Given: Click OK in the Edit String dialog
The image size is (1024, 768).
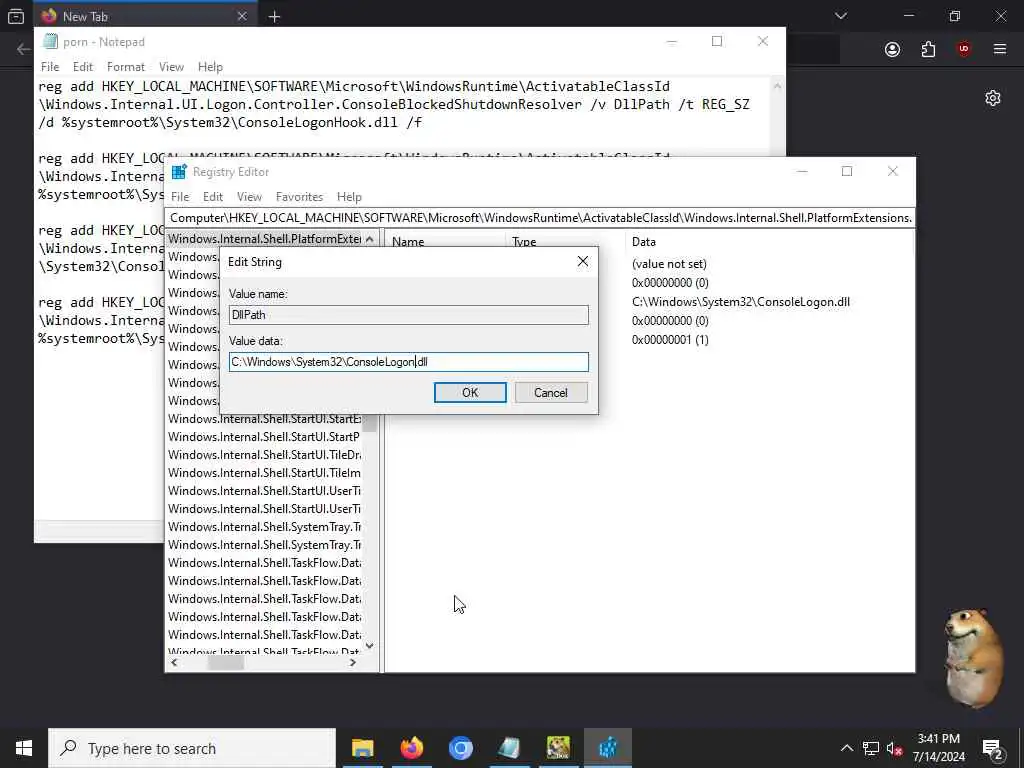Looking at the screenshot, I should click(x=470, y=392).
